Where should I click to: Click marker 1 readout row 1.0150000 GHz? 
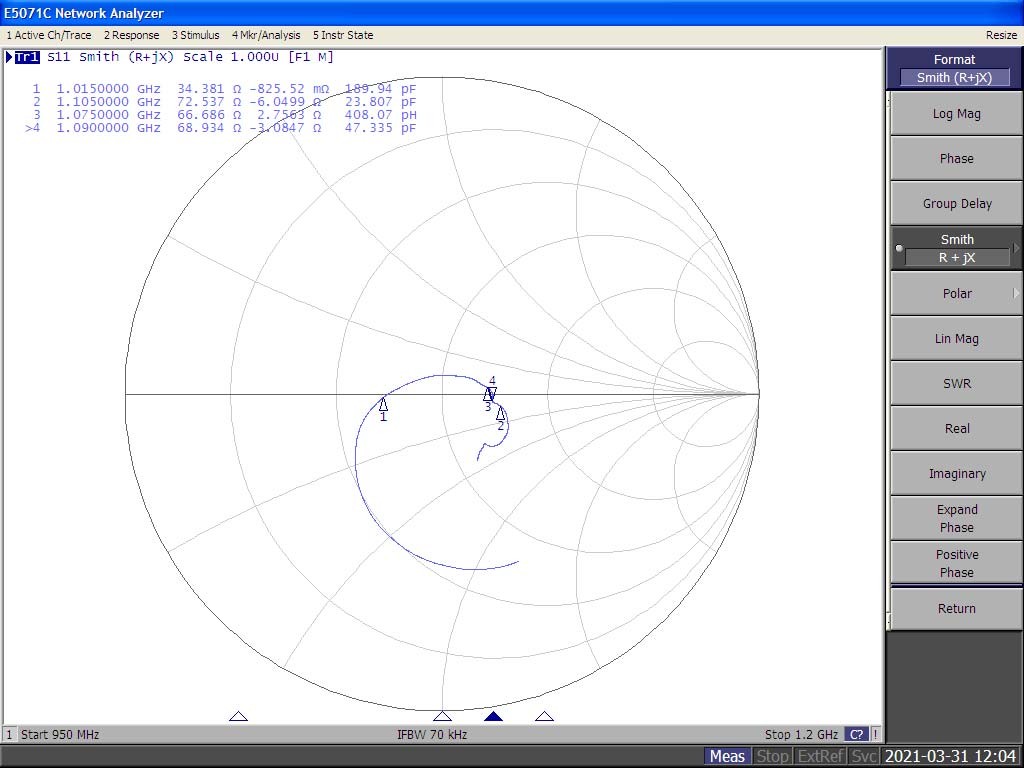[x=224, y=89]
